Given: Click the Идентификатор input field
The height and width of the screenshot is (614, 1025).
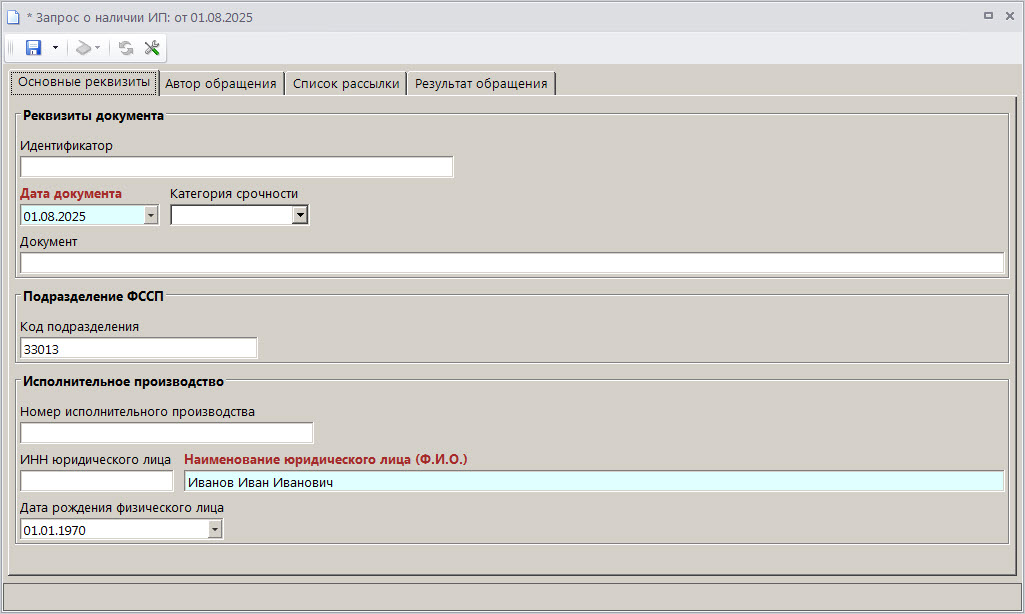Looking at the screenshot, I should point(236,167).
